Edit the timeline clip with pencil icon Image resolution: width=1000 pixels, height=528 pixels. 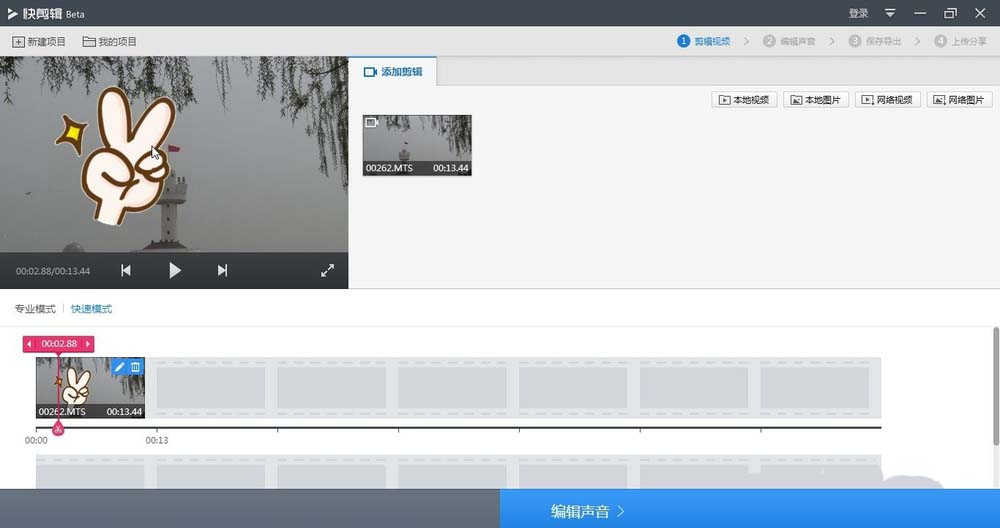click(119, 367)
